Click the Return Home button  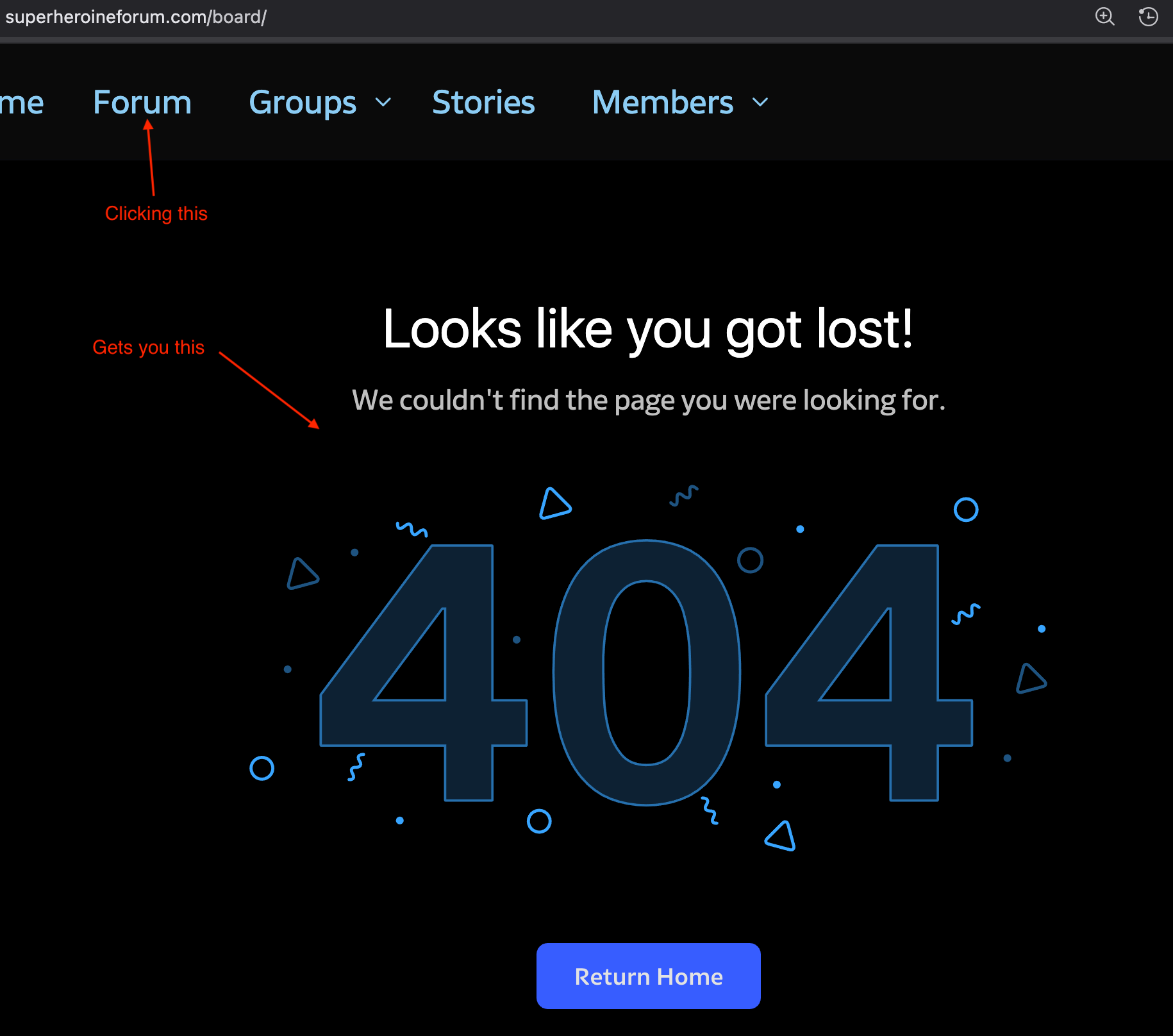click(649, 976)
